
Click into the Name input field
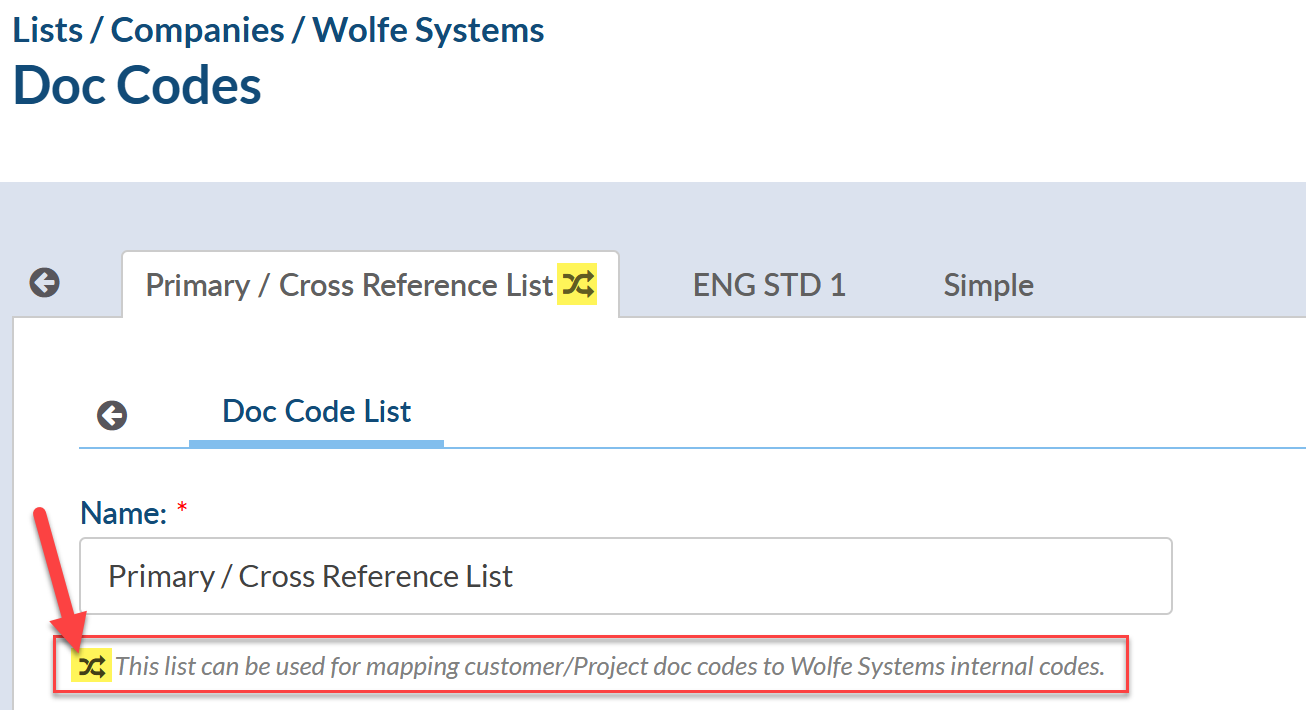click(x=625, y=576)
